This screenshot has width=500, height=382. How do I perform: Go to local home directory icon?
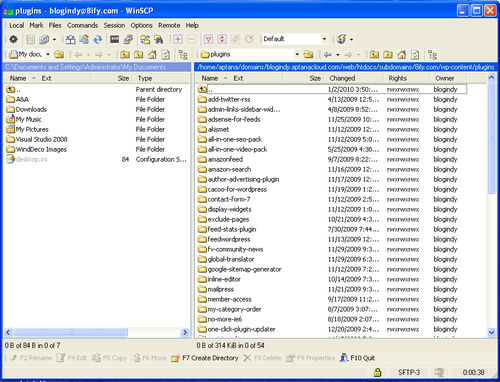[152, 54]
